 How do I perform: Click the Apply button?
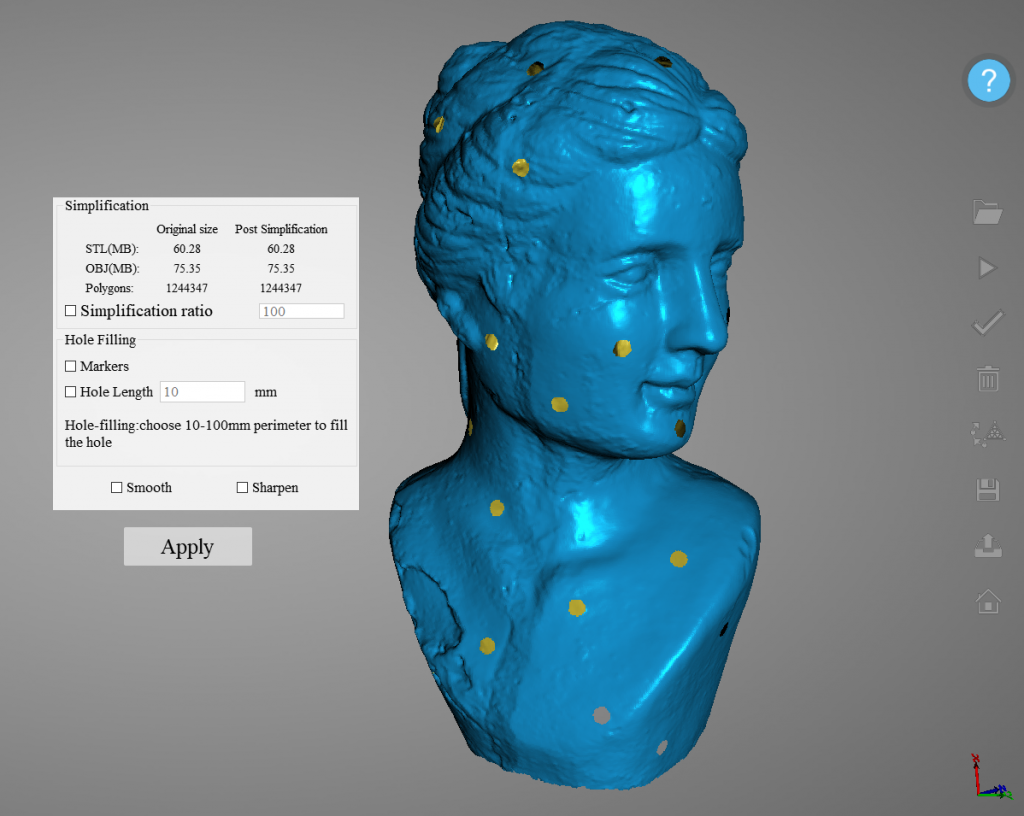pyautogui.click(x=188, y=547)
